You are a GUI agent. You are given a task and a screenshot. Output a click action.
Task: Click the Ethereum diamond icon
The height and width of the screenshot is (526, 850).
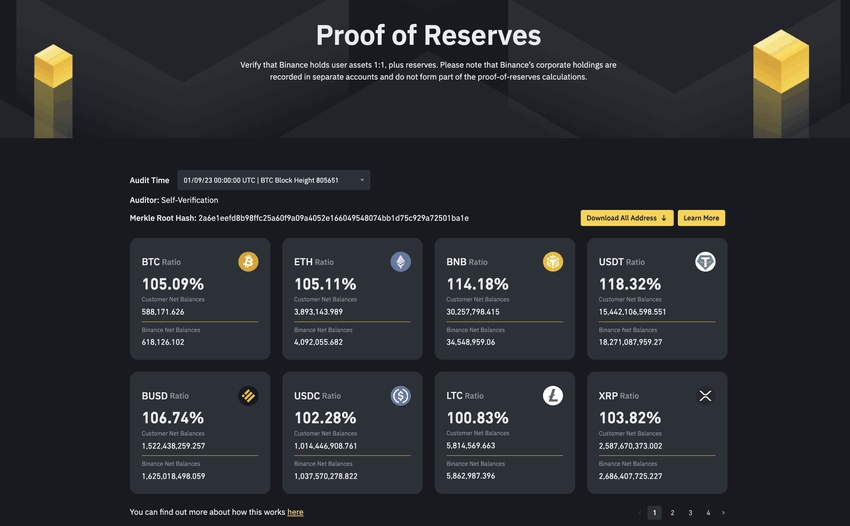tap(400, 262)
